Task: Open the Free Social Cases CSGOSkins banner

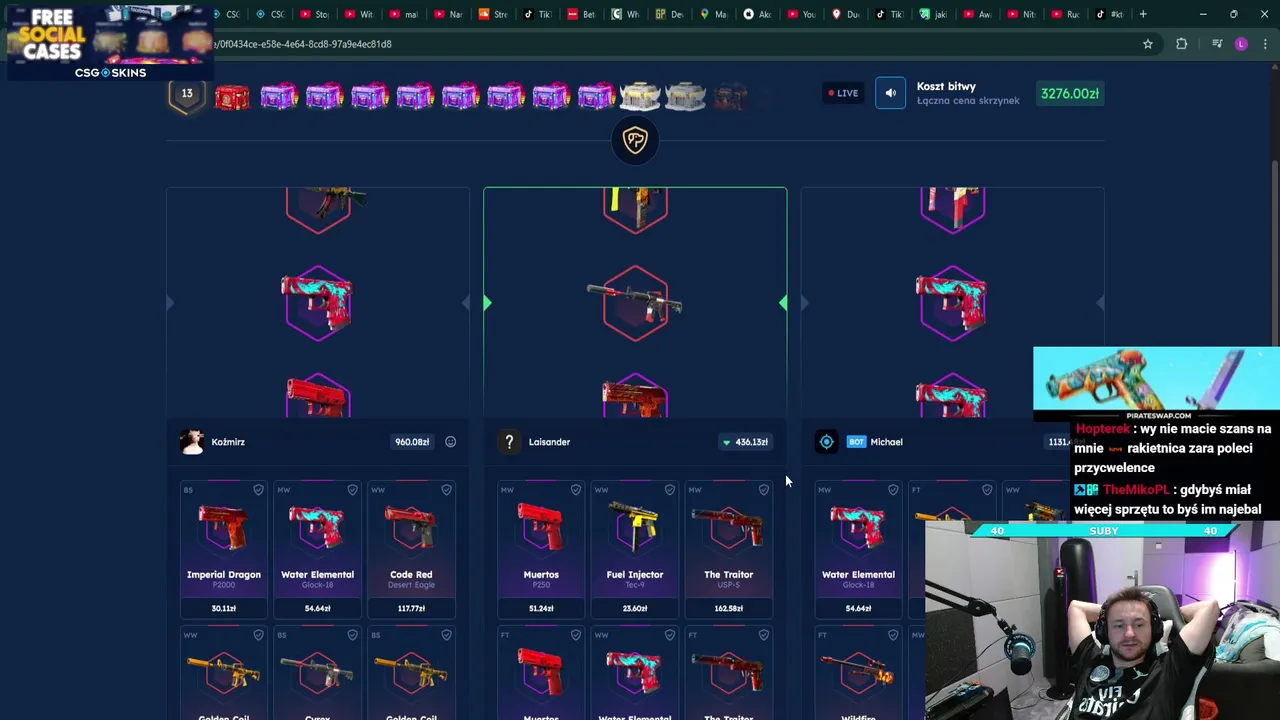Action: pyautogui.click(x=110, y=41)
